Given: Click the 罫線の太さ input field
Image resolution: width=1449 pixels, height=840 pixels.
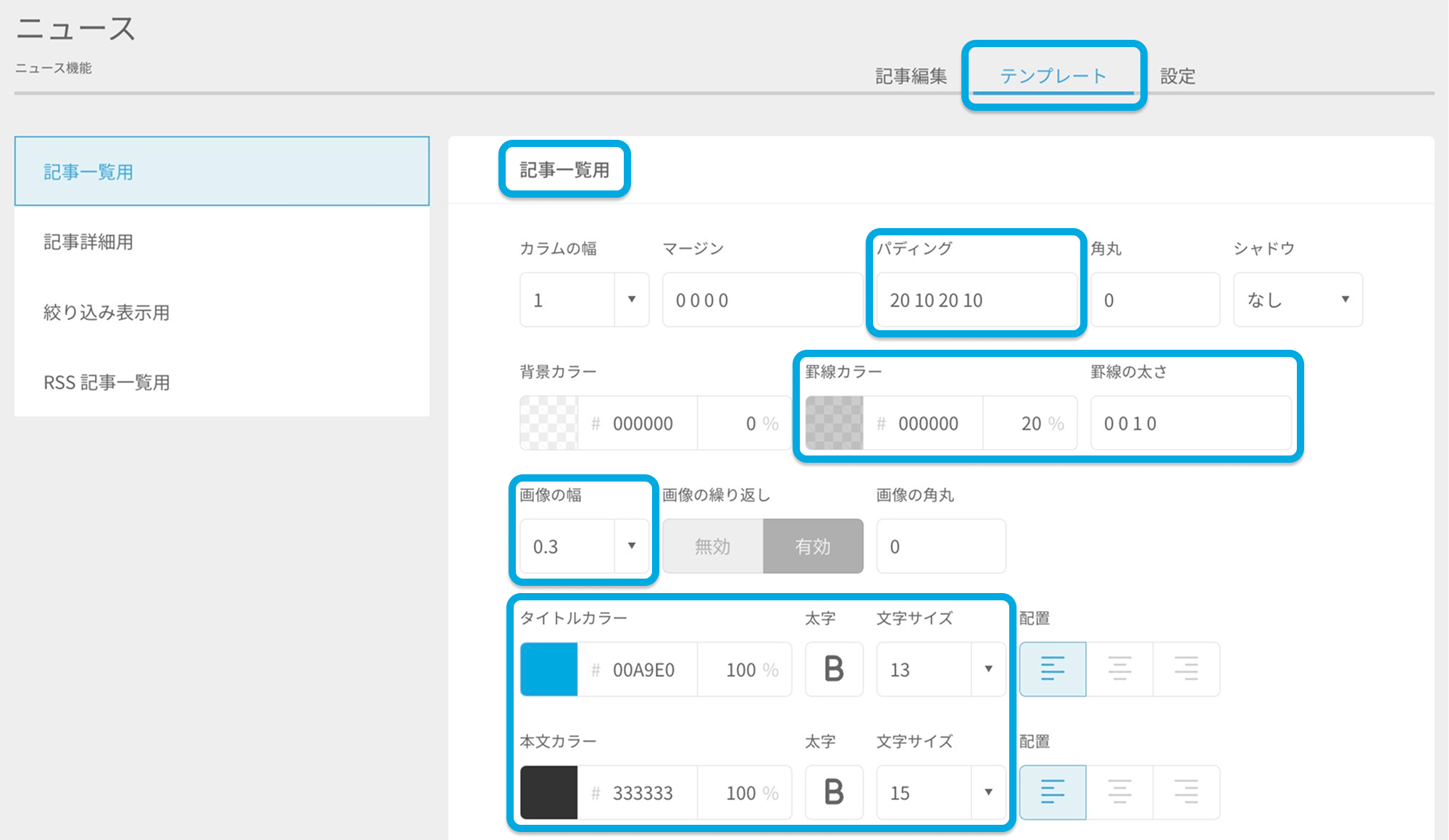Looking at the screenshot, I should tap(1190, 423).
